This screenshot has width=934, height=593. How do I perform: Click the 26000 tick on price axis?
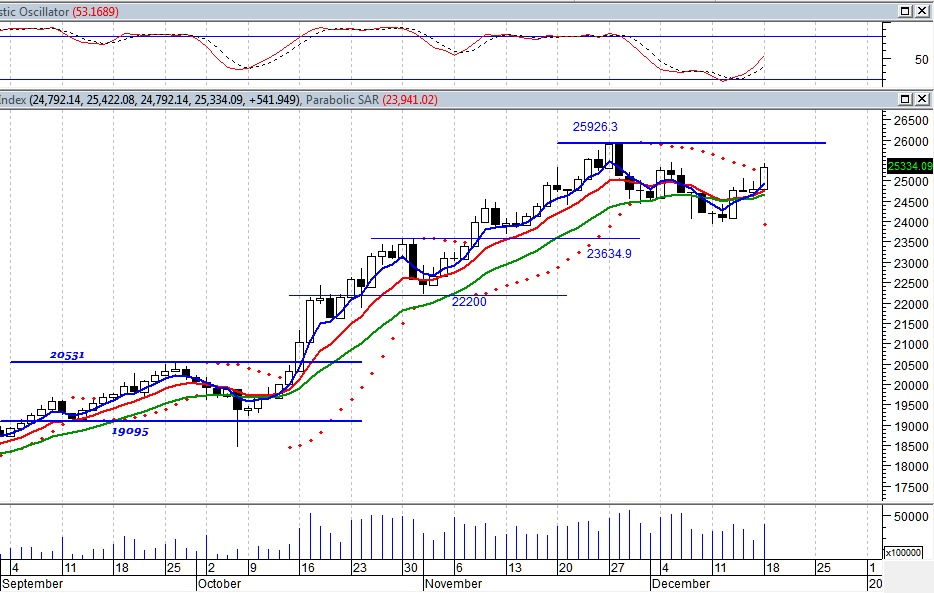(x=907, y=141)
